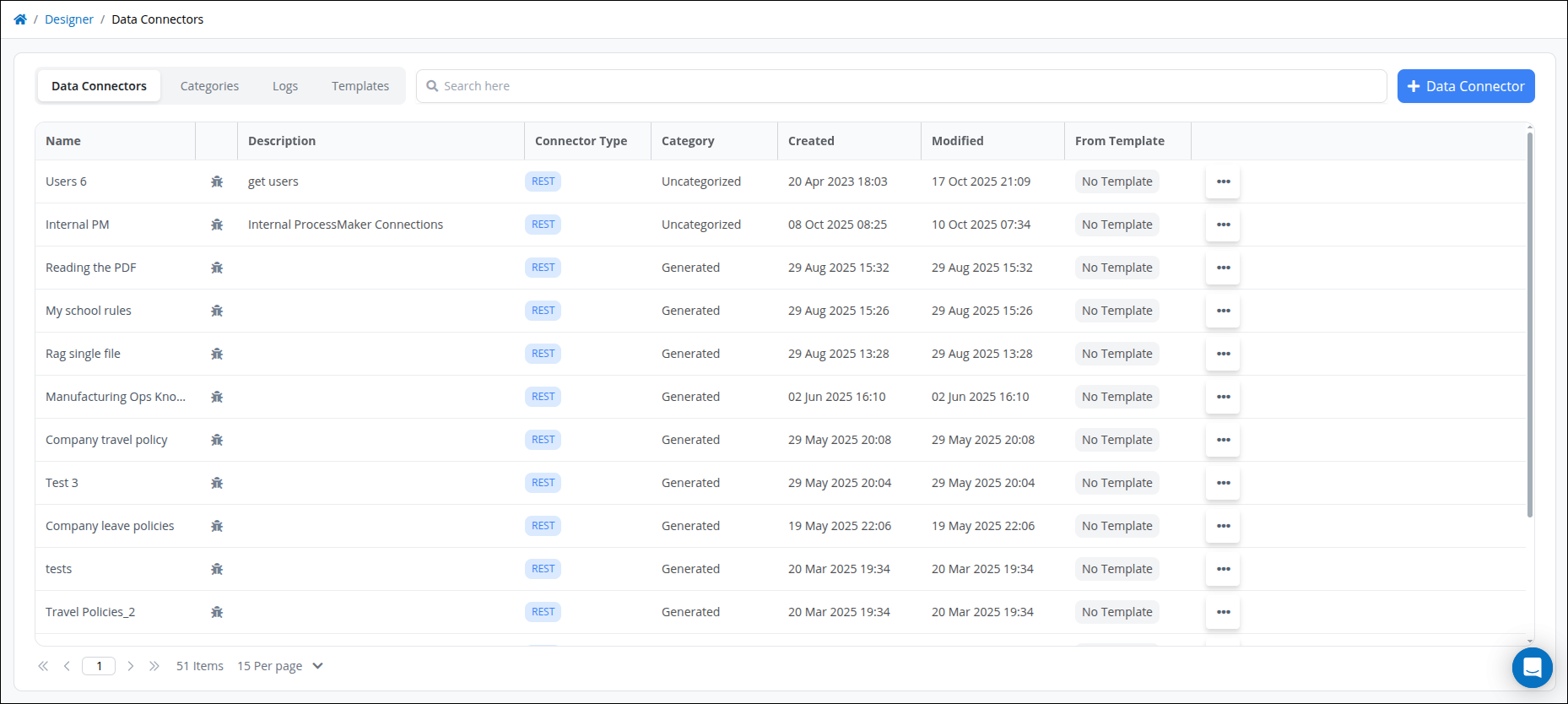
Task: Open ellipsis menu for Reading the PDF
Action: (x=1223, y=268)
